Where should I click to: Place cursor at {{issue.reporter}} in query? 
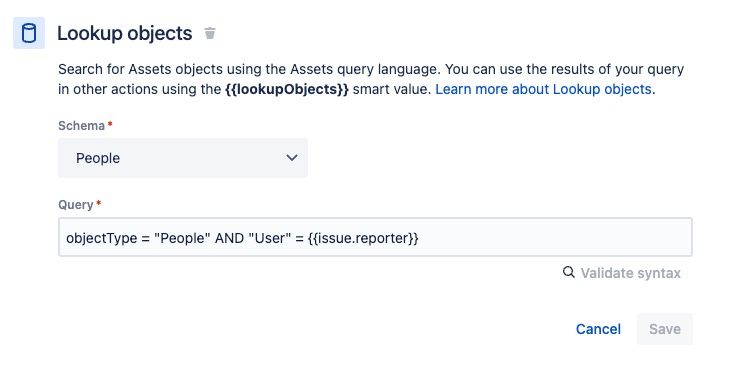click(x=363, y=238)
